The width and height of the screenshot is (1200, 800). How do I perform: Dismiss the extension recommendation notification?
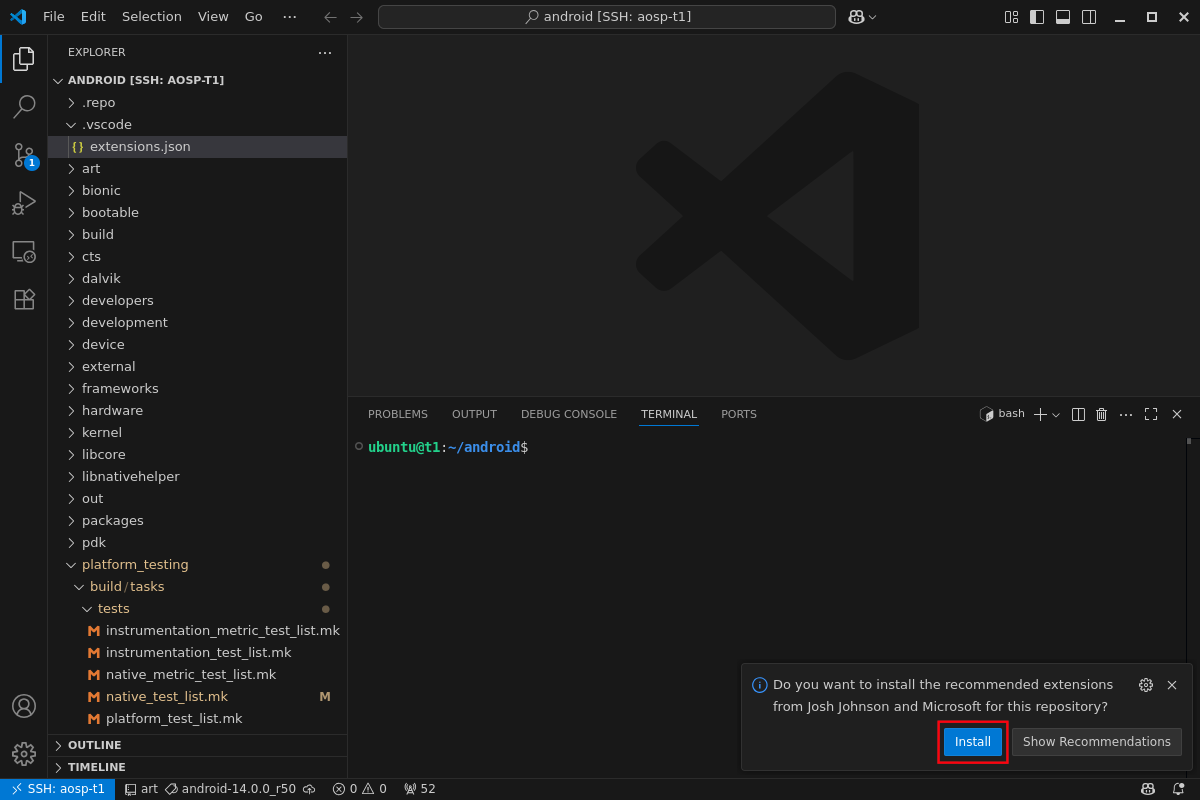[x=1172, y=685]
